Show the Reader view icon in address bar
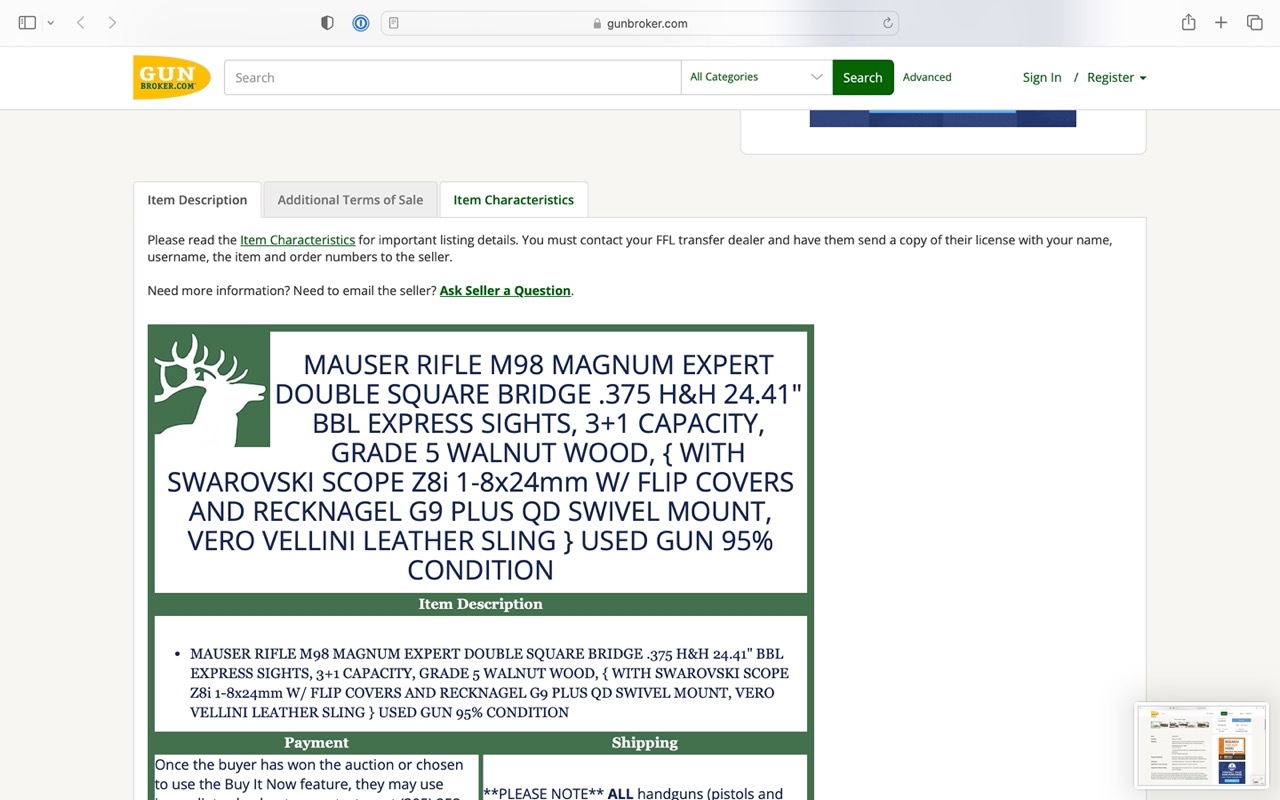1280x800 pixels. 394,23
